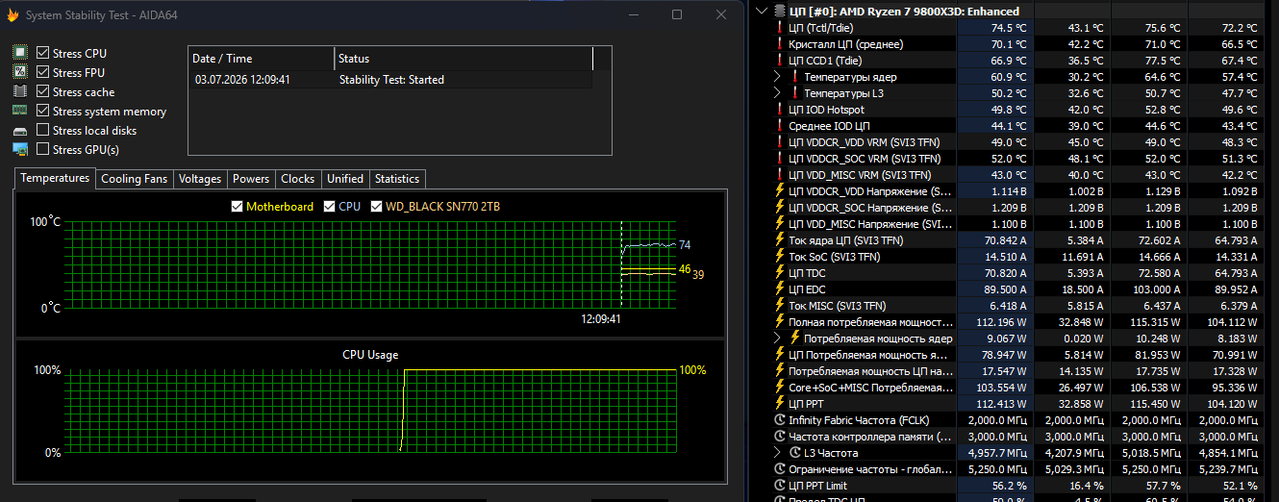Screen dimensions: 1279x502
Task: Collapse the AMD Ryzen 7 9800X3D sensor group
Action: point(764,11)
